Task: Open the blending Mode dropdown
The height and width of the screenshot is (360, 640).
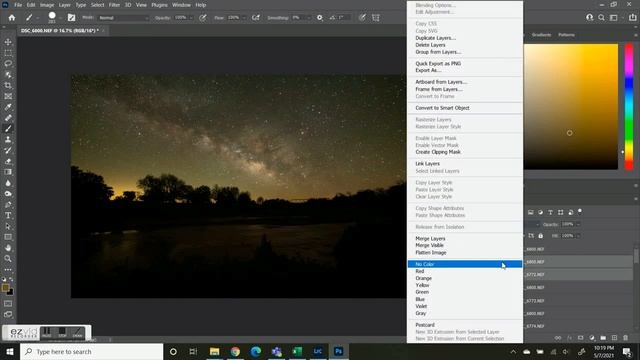Action: [x=123, y=18]
